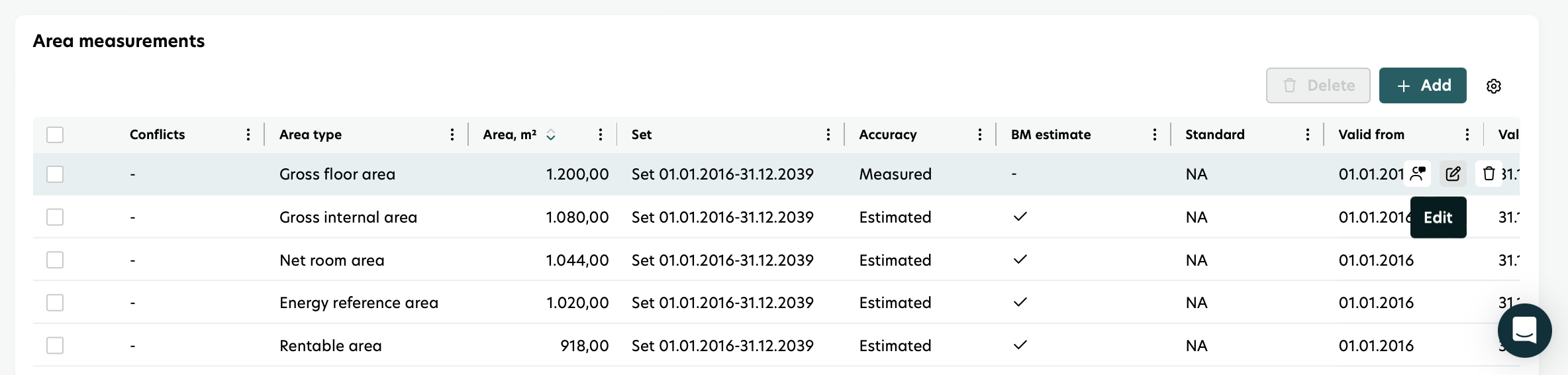Click the Add button
The width and height of the screenshot is (1568, 375).
click(1422, 85)
